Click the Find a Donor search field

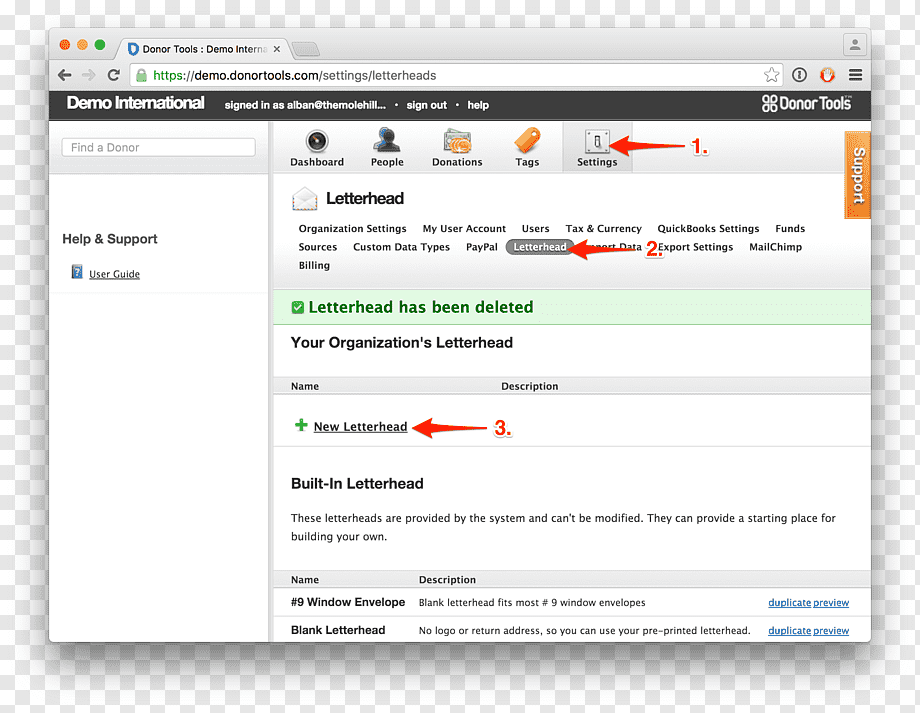coord(158,147)
